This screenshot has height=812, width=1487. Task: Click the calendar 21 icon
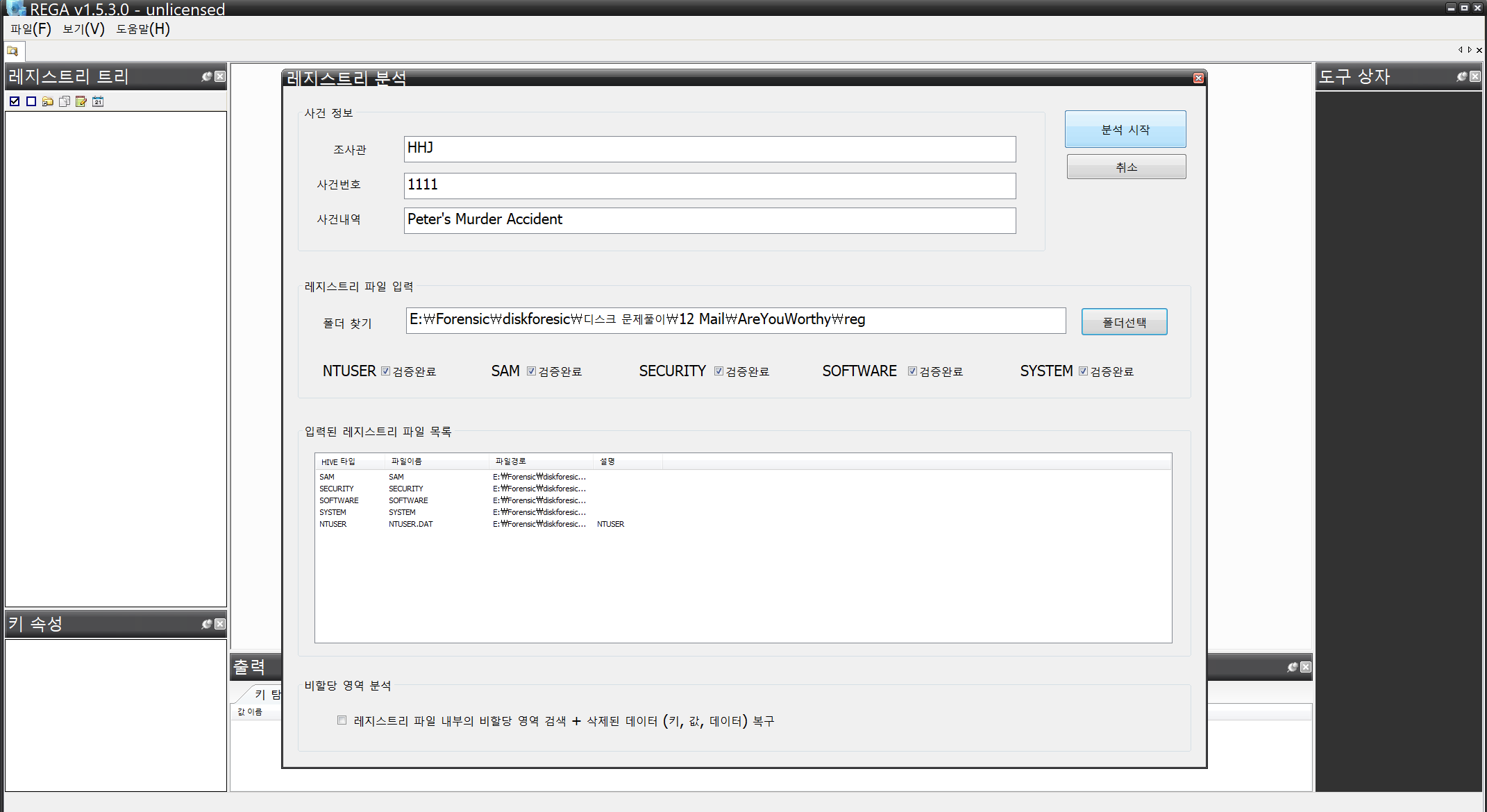98,101
